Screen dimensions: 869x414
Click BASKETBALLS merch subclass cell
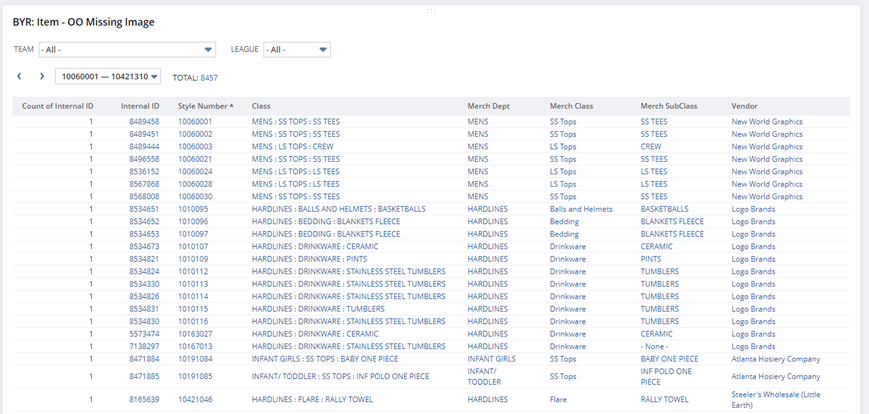[x=664, y=209]
